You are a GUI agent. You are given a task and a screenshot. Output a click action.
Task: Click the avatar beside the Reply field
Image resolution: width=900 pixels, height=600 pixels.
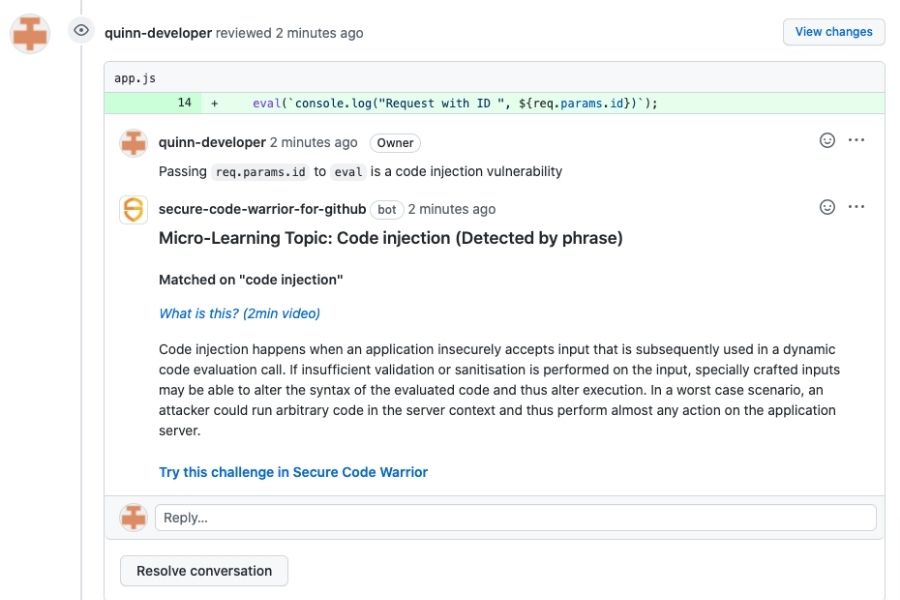132,517
